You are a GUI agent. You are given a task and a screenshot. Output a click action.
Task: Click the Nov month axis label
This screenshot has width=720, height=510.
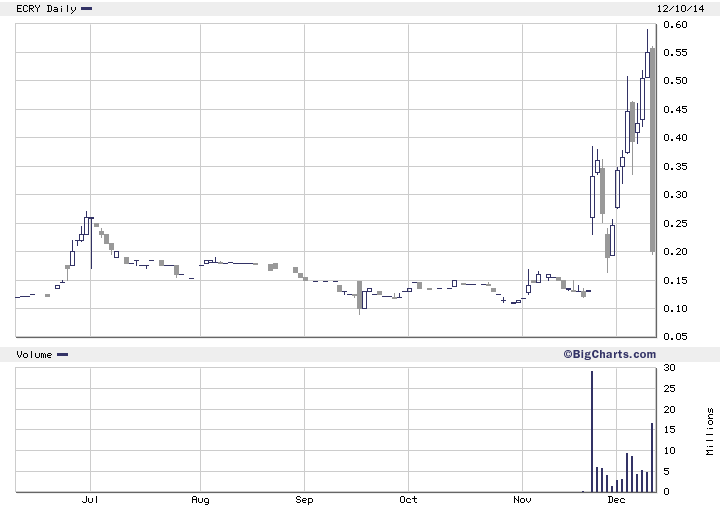pyautogui.click(x=522, y=499)
